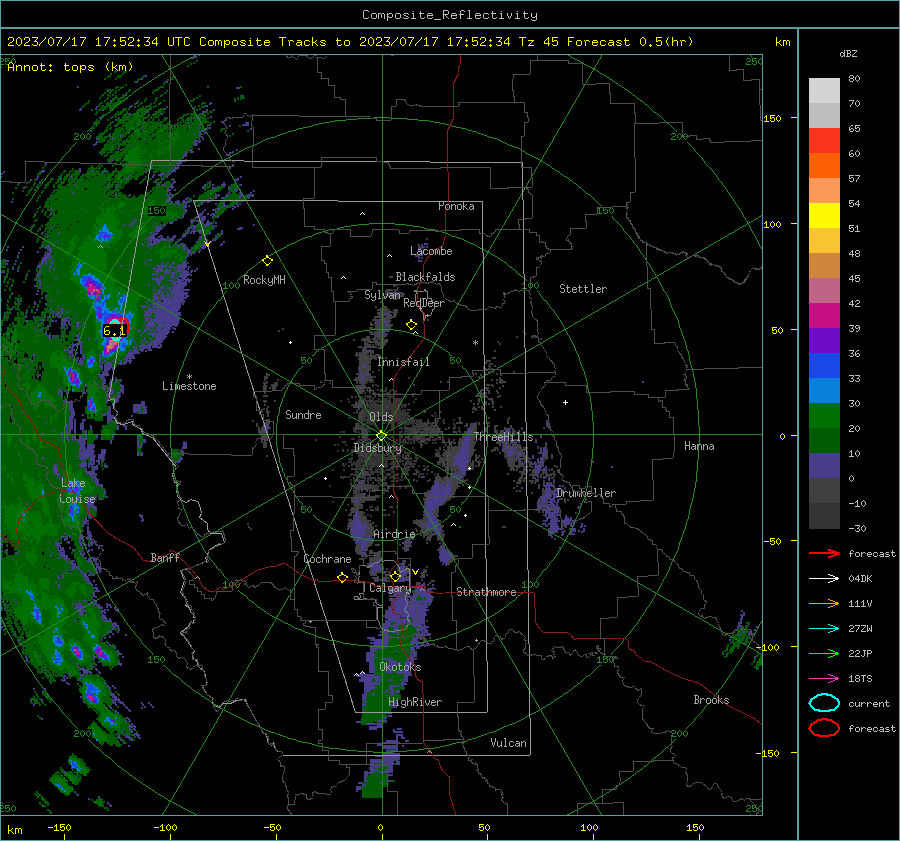The image size is (900, 841).
Task: Click the slate swatch between 10 and 0
Action: (824, 466)
